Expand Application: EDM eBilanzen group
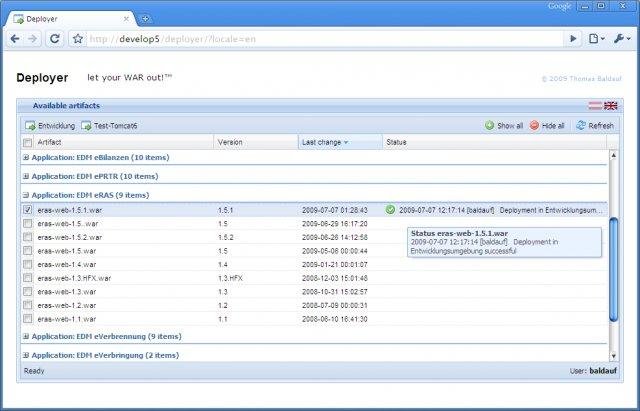Image resolution: width=640 pixels, height=411 pixels. click(x=26, y=157)
